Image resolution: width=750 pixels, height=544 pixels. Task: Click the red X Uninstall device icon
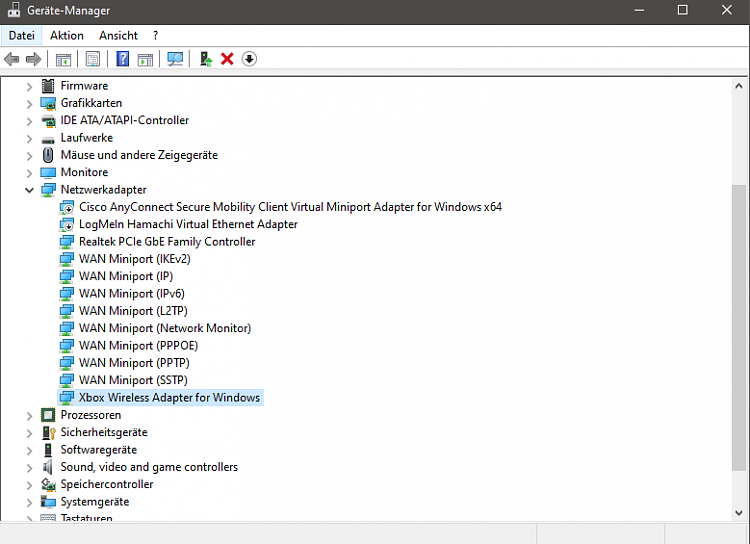227,59
